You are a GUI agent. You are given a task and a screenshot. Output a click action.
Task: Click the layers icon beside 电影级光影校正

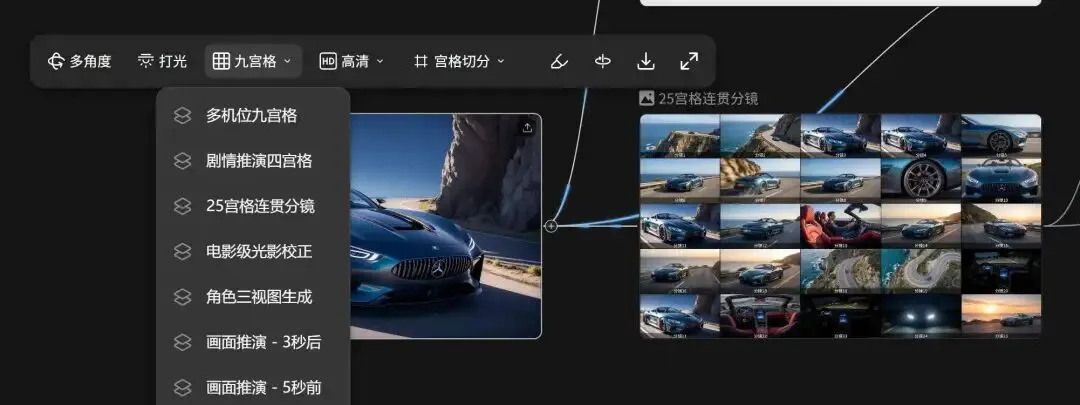(182, 251)
